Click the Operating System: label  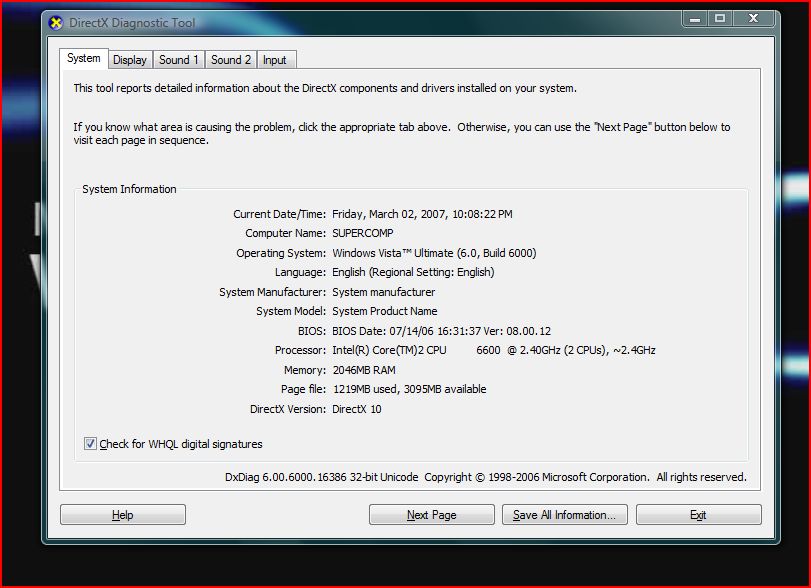coord(281,253)
